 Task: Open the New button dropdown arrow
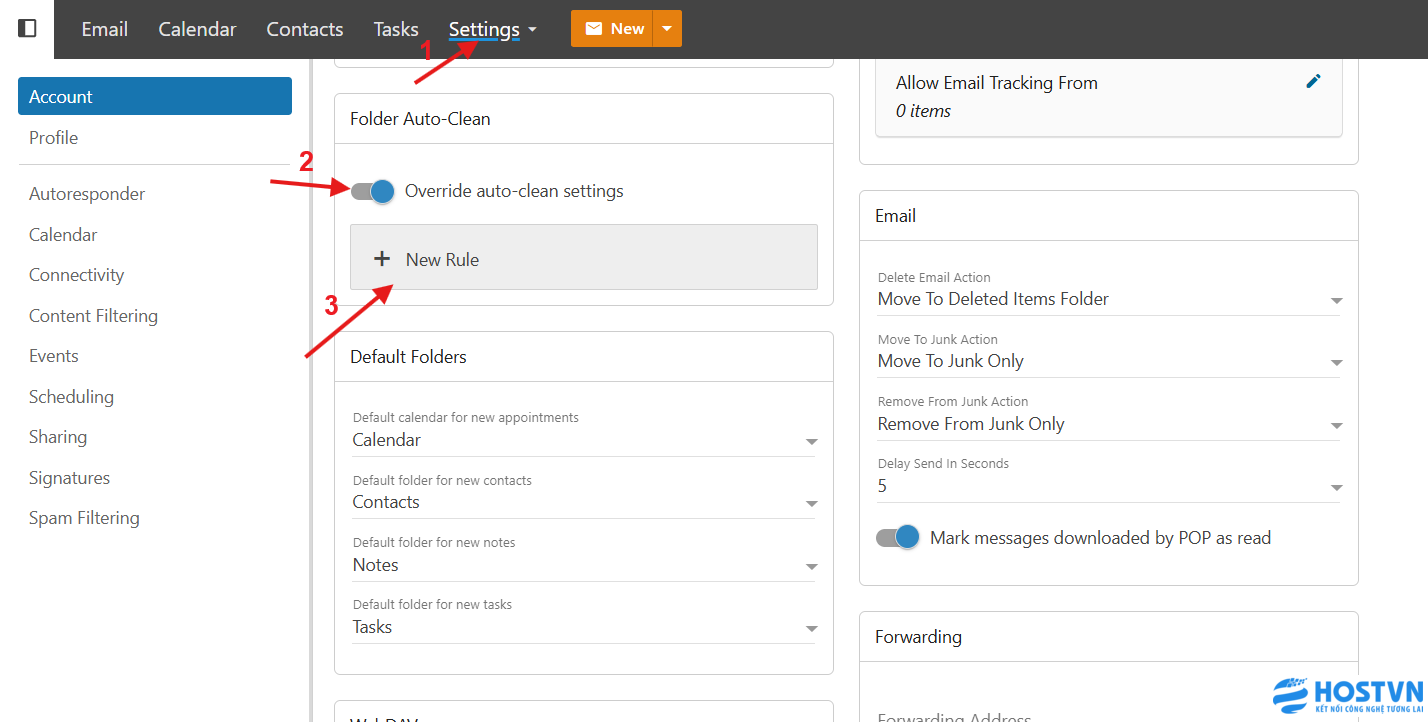667,29
